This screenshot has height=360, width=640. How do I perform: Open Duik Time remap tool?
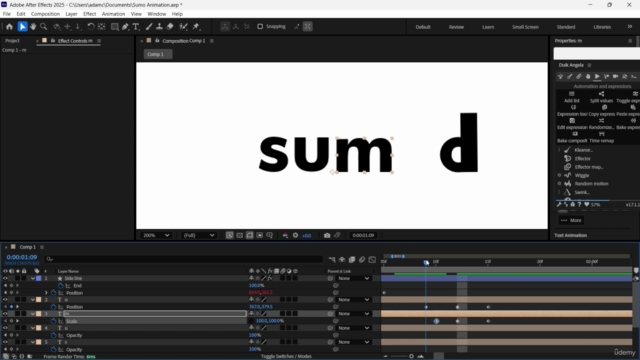click(601, 137)
